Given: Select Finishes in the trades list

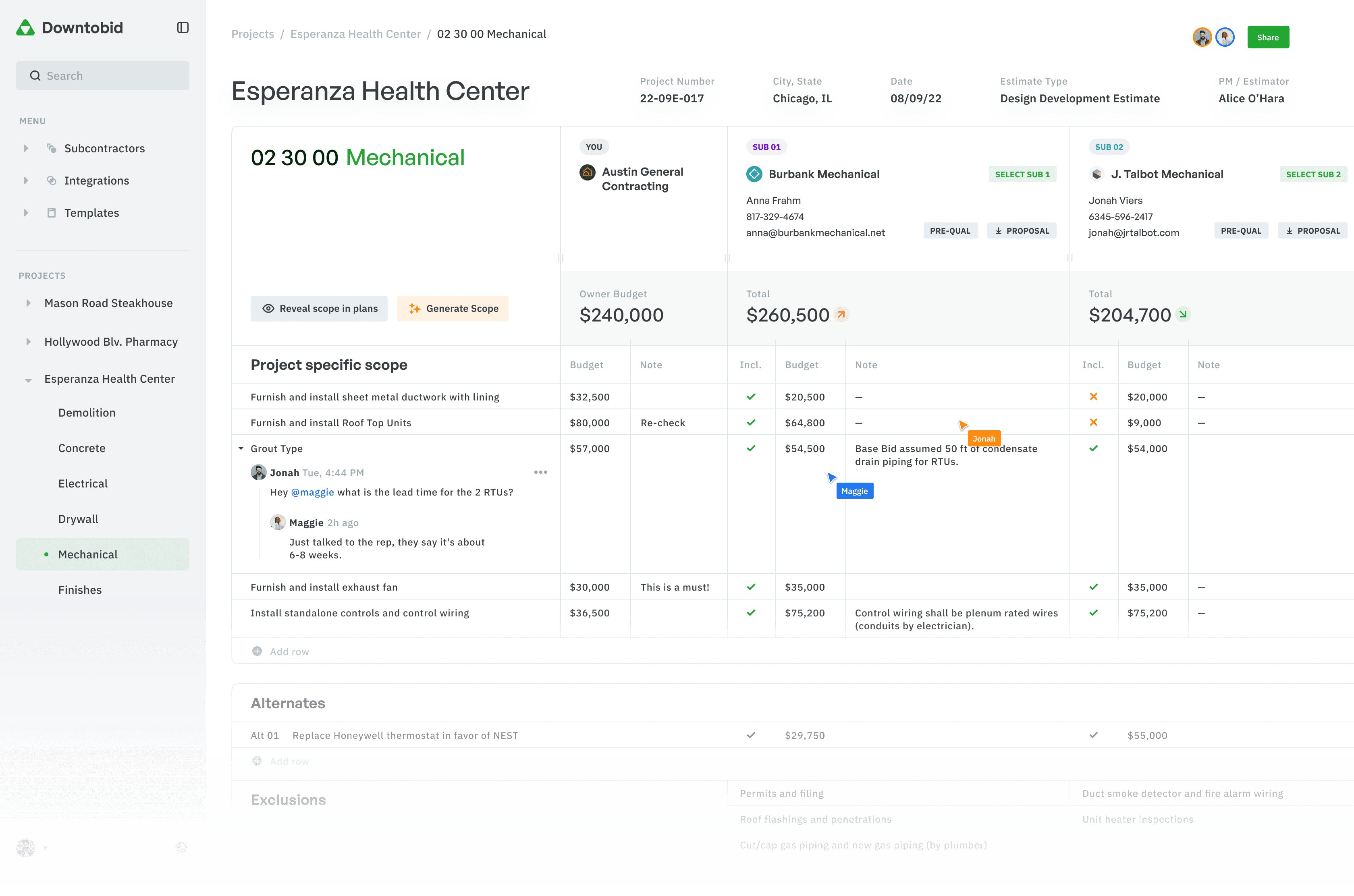Looking at the screenshot, I should (80, 590).
